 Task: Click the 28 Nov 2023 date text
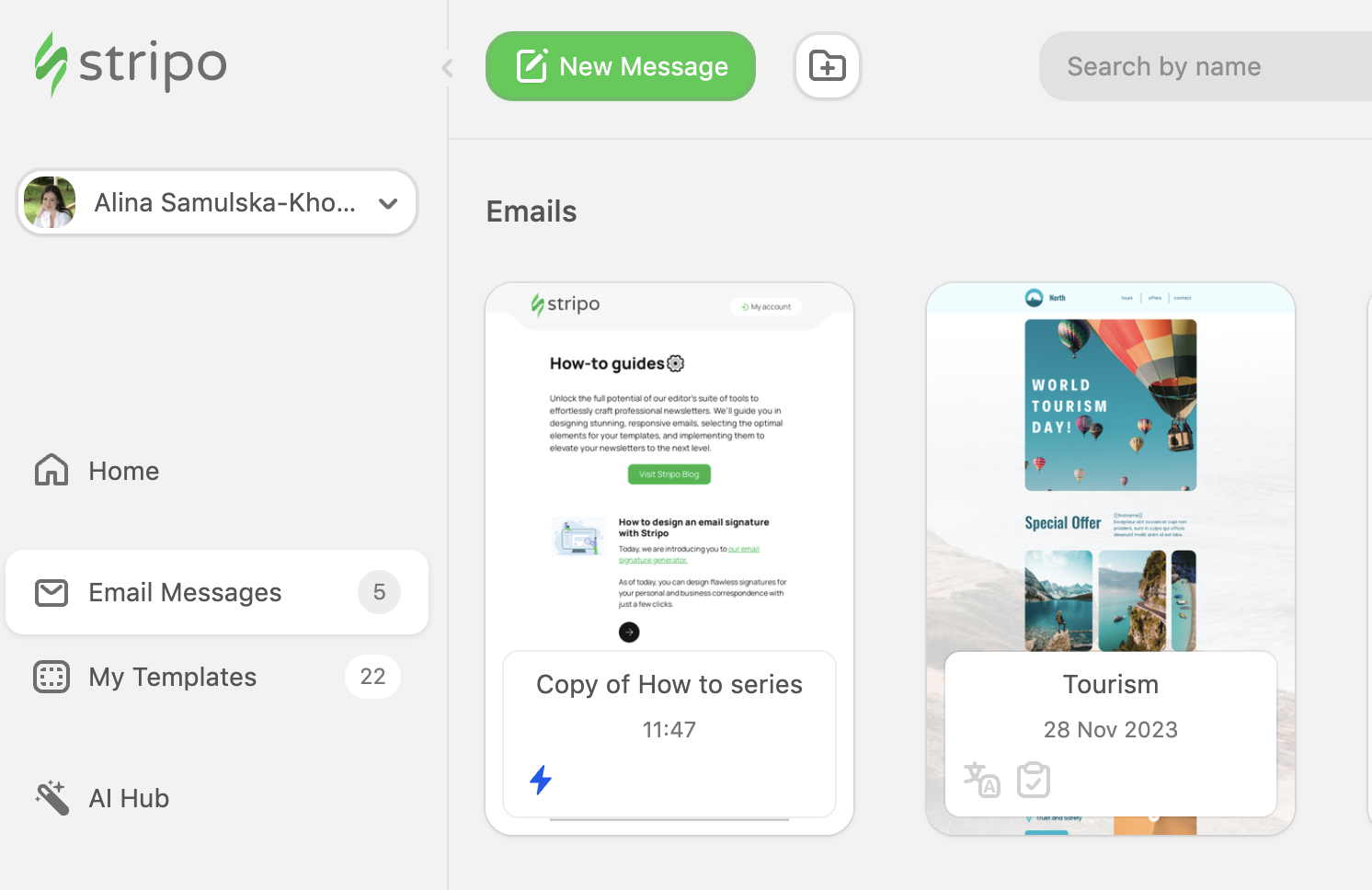[x=1111, y=730]
